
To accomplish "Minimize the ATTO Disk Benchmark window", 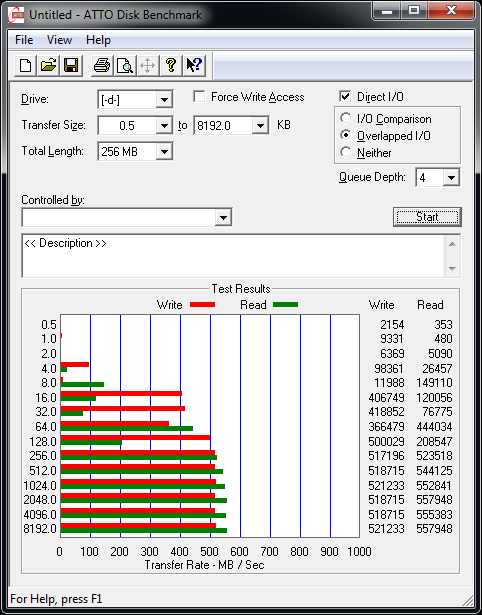I will click(387, 11).
